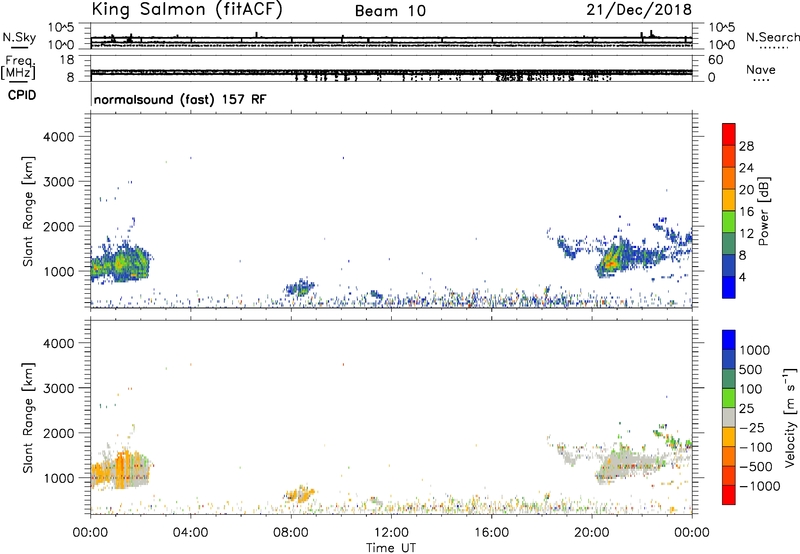Click the '16' tick on Power colorbar

click(746, 212)
